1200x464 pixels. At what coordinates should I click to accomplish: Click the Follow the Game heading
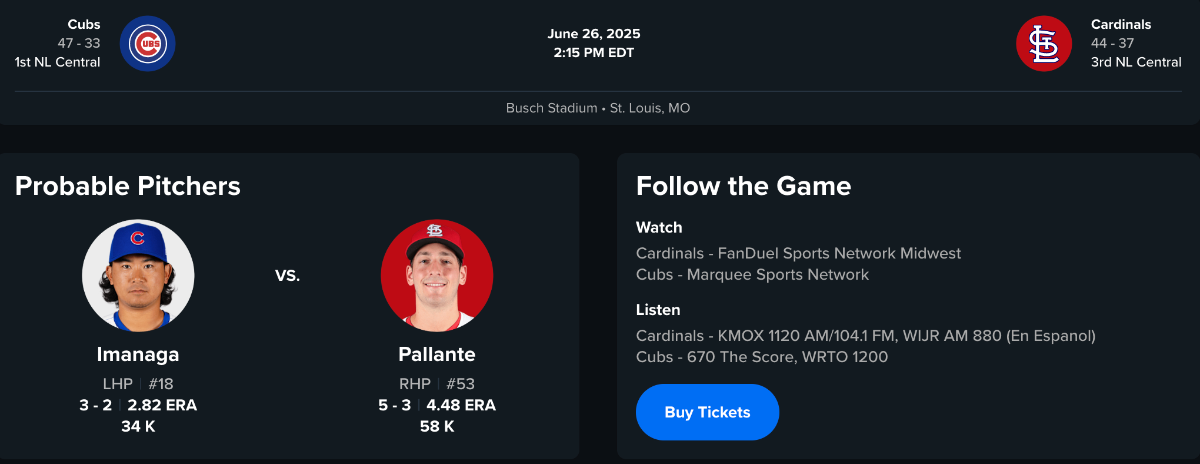(743, 186)
